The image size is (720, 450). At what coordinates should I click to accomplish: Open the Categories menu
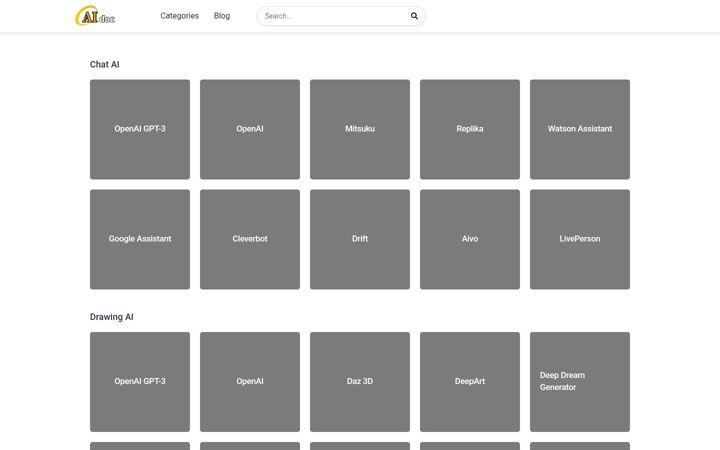pos(180,16)
